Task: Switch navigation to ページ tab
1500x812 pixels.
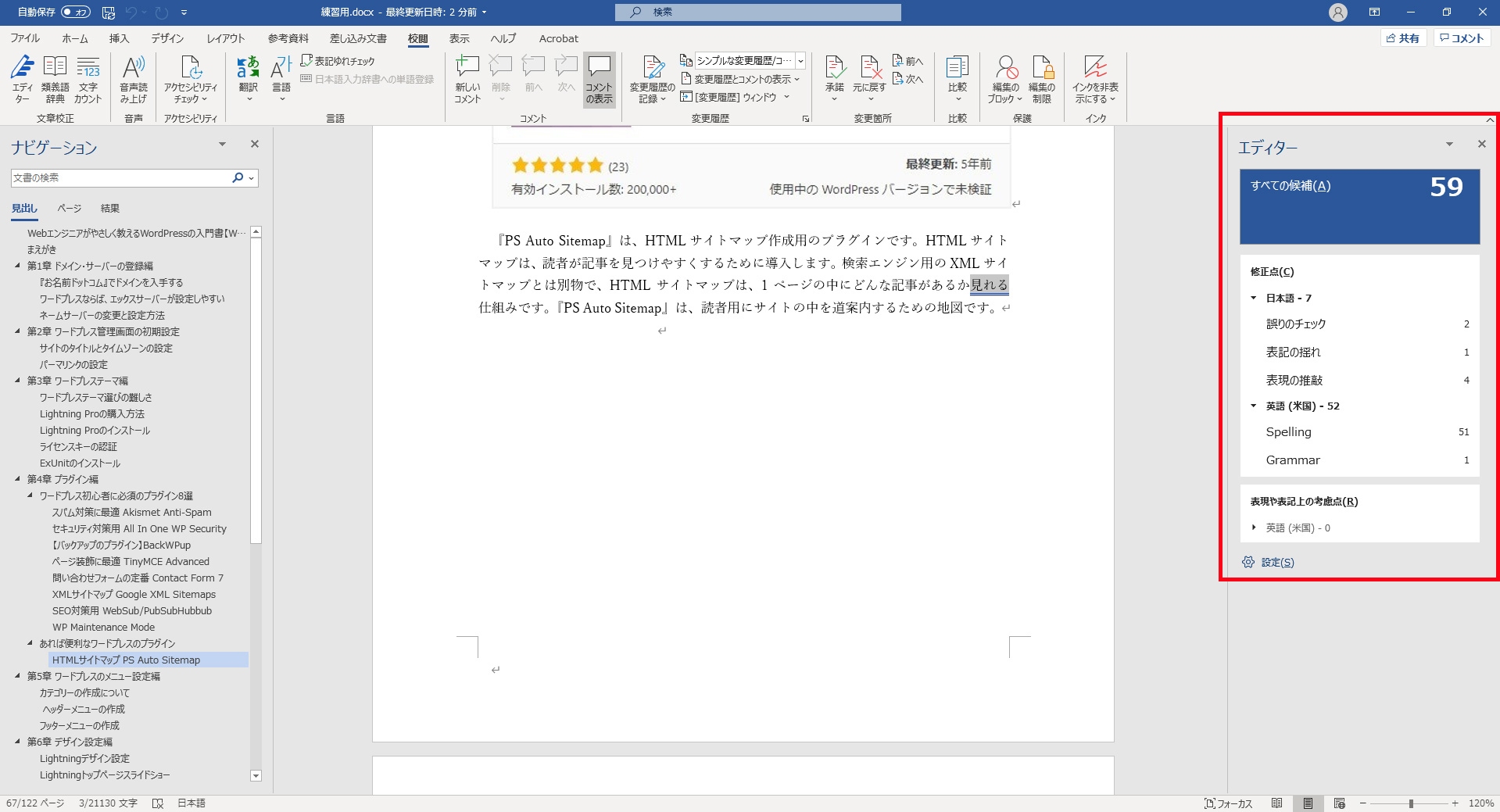Action: coord(70,209)
